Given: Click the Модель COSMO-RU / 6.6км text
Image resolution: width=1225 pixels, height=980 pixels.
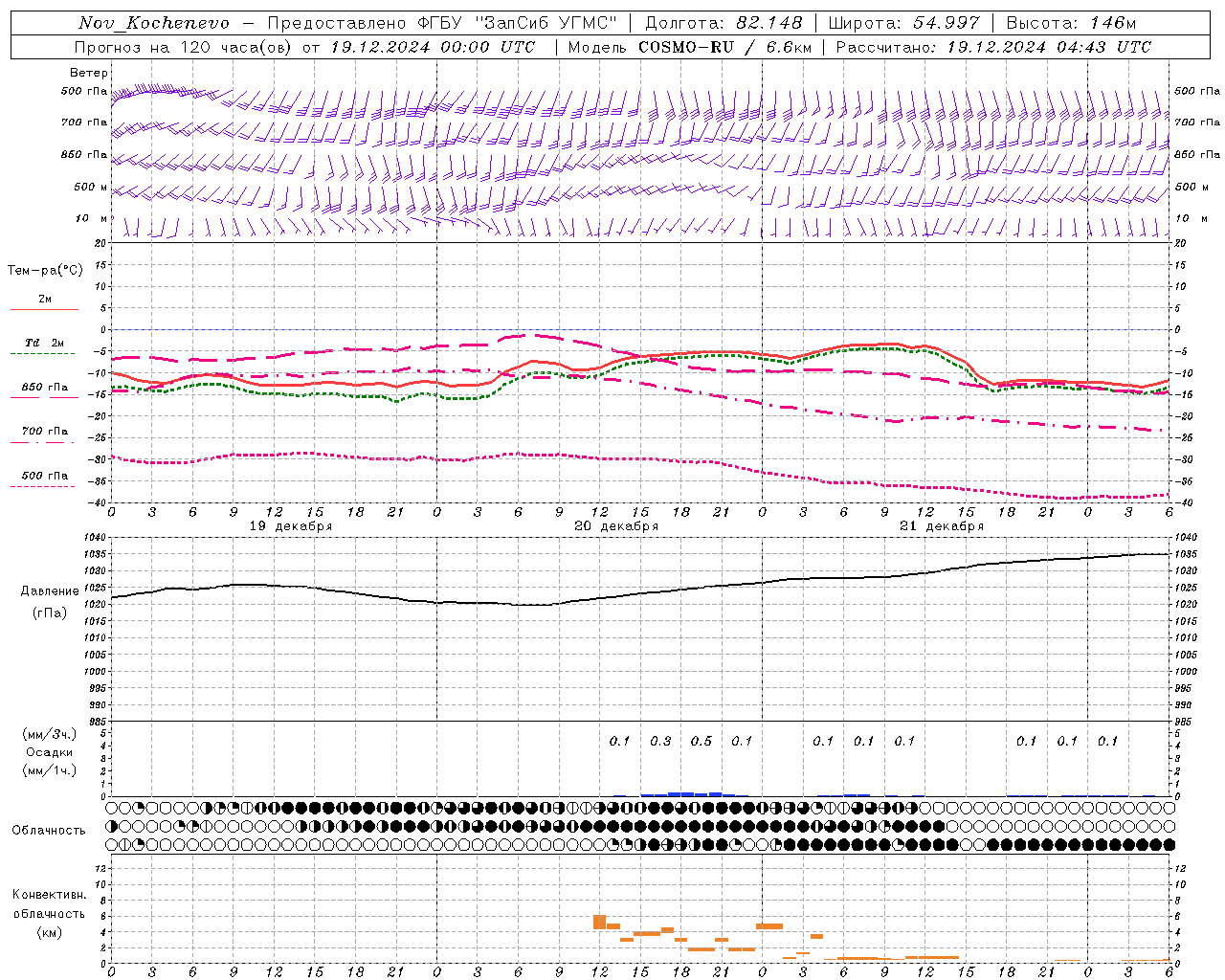Looking at the screenshot, I should [690, 47].
